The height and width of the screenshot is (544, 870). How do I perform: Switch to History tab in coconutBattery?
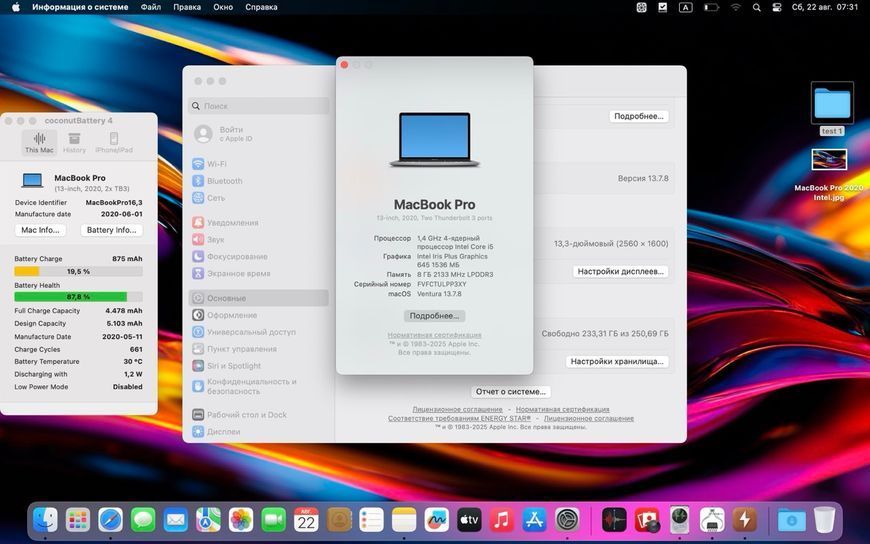[x=74, y=143]
